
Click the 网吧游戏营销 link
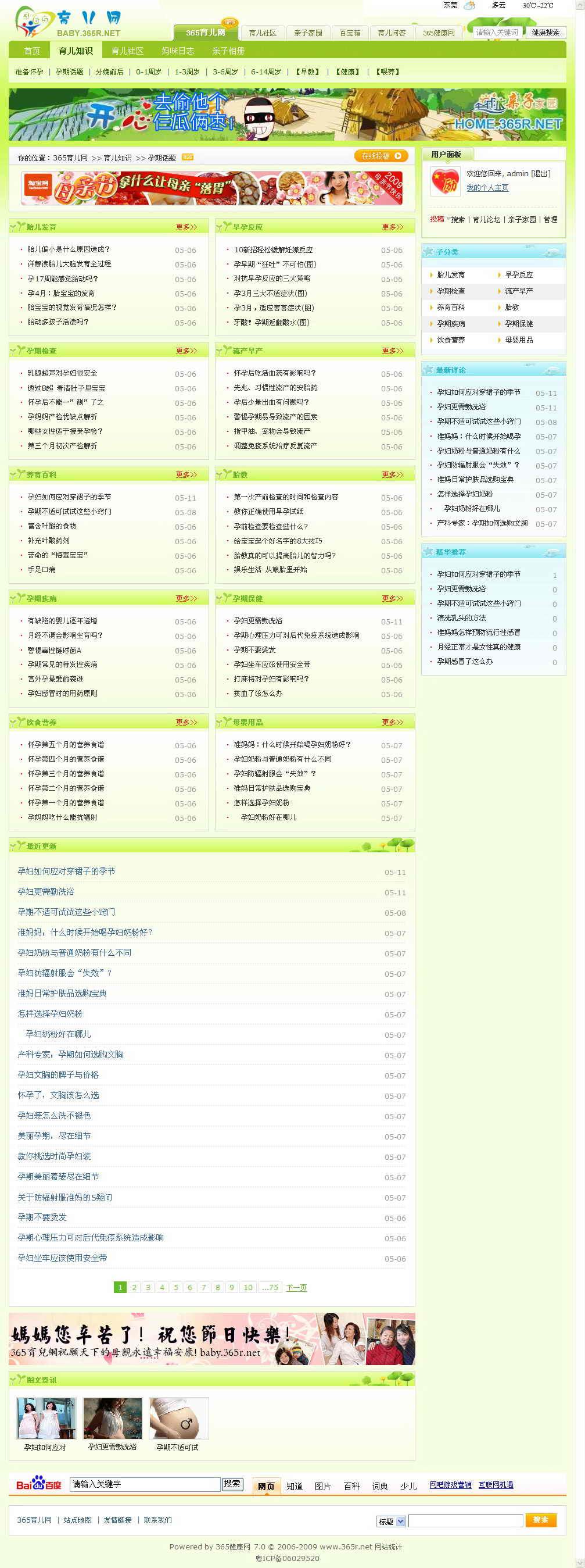pos(451,1485)
